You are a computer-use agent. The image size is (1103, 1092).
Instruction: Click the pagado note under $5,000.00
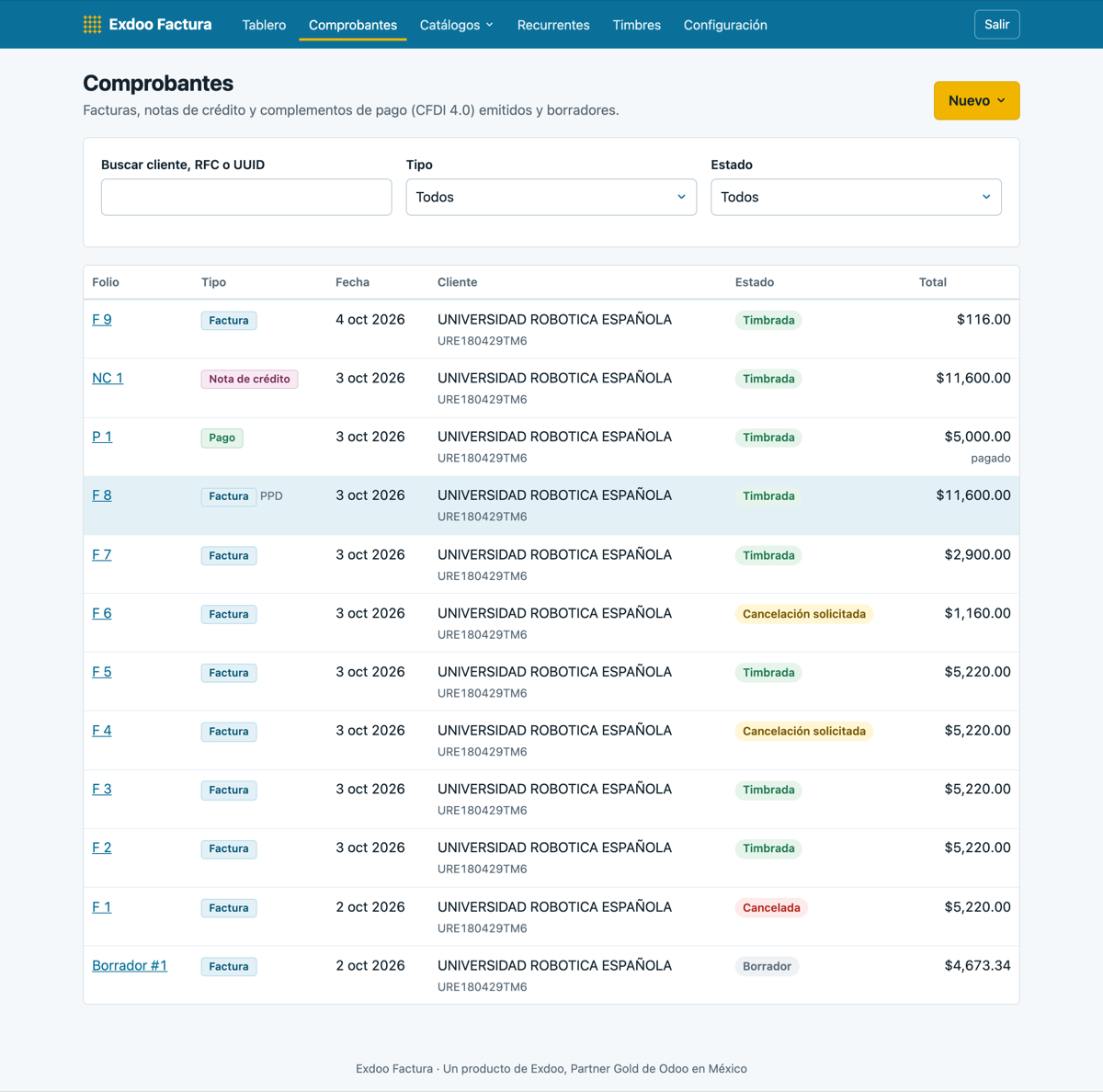(991, 459)
